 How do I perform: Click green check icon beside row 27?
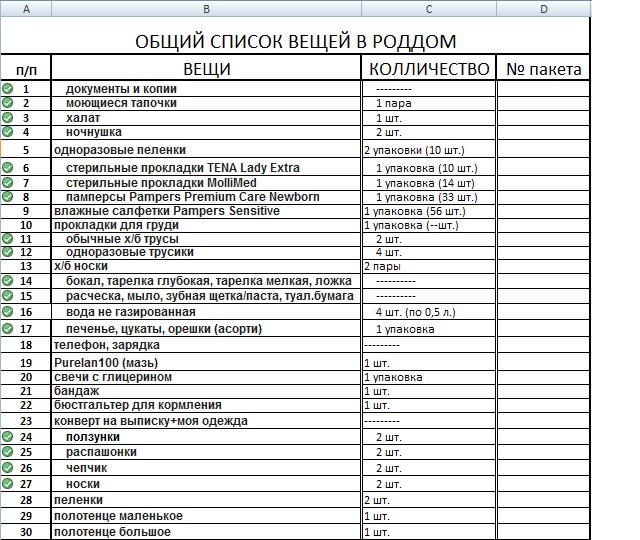pos(7,484)
